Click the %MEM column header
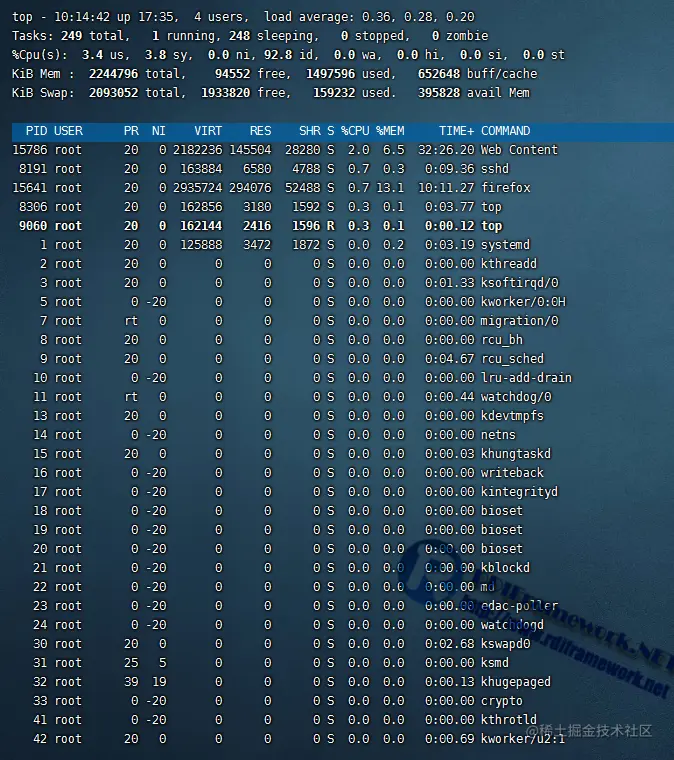The height and width of the screenshot is (760, 674). coord(391,131)
